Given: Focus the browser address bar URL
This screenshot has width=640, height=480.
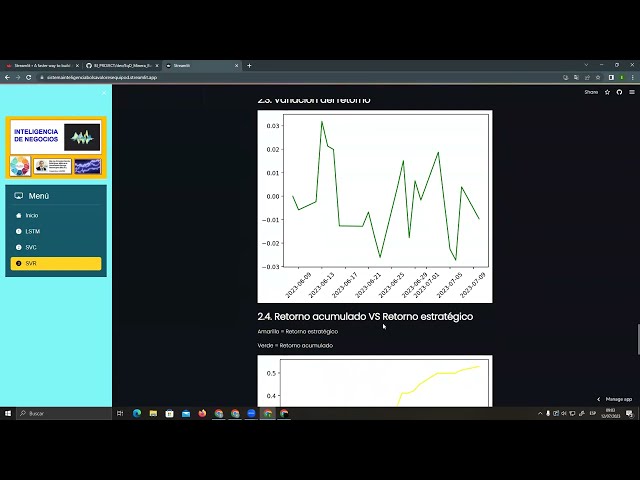Looking at the screenshot, I should pos(102,77).
